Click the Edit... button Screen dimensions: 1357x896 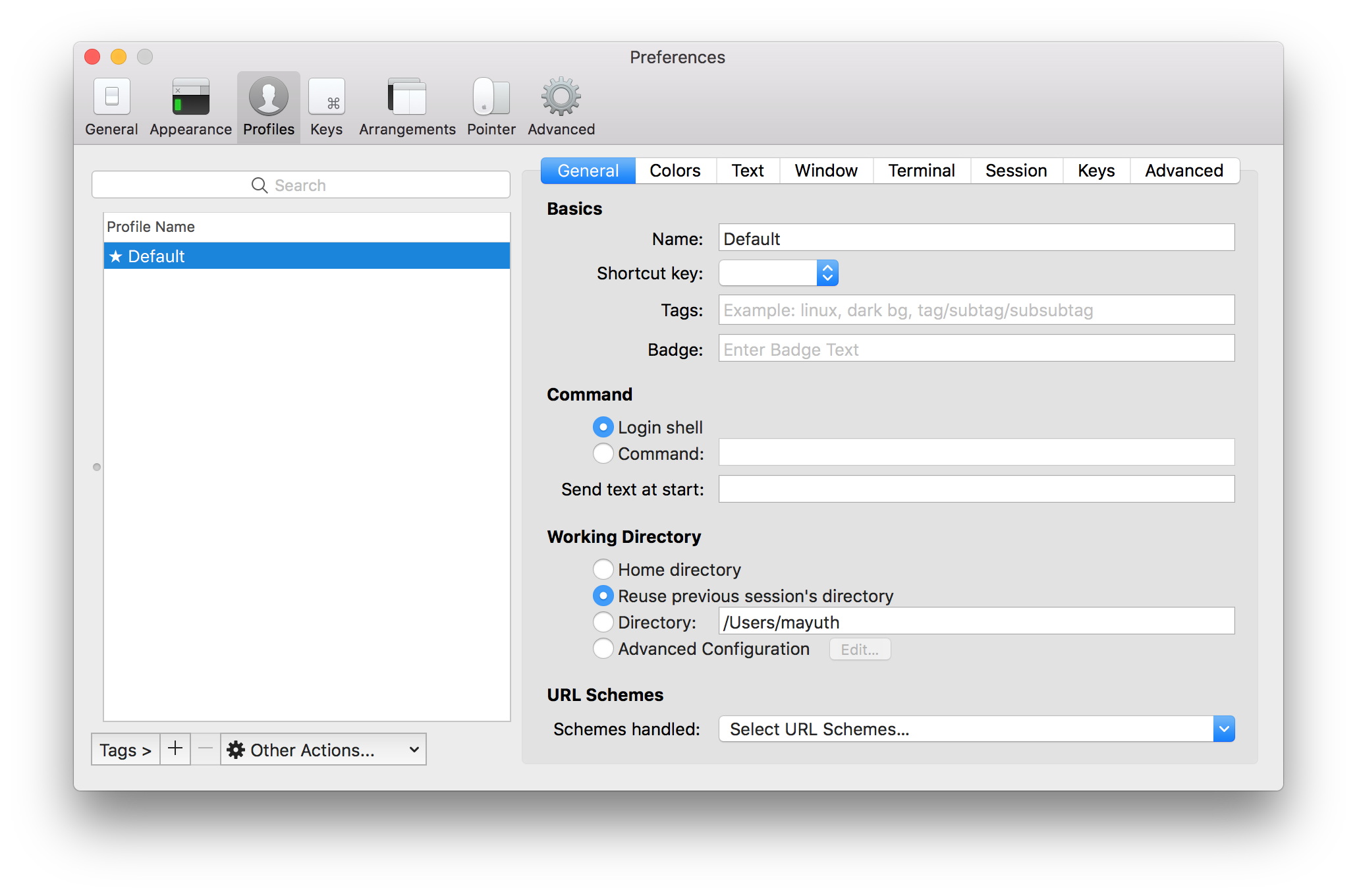point(860,650)
